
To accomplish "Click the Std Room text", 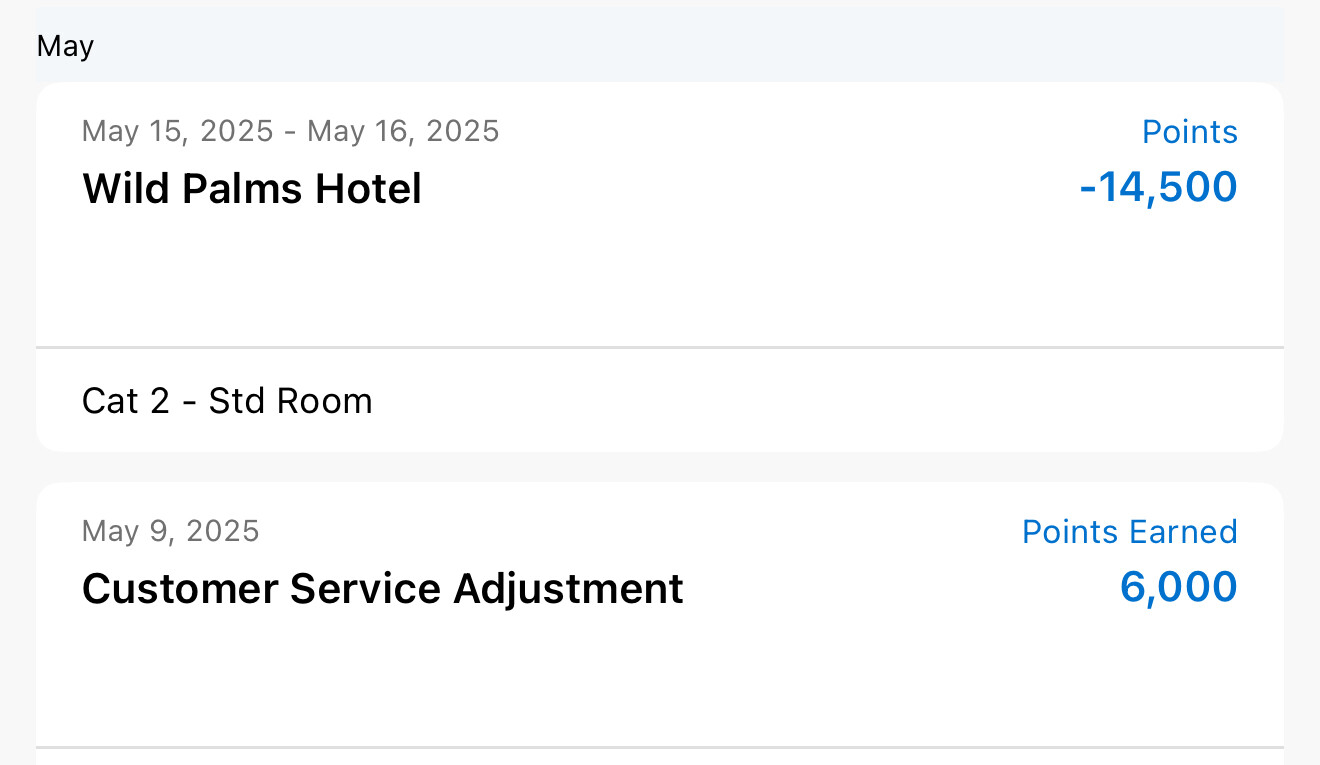I will pos(290,401).
